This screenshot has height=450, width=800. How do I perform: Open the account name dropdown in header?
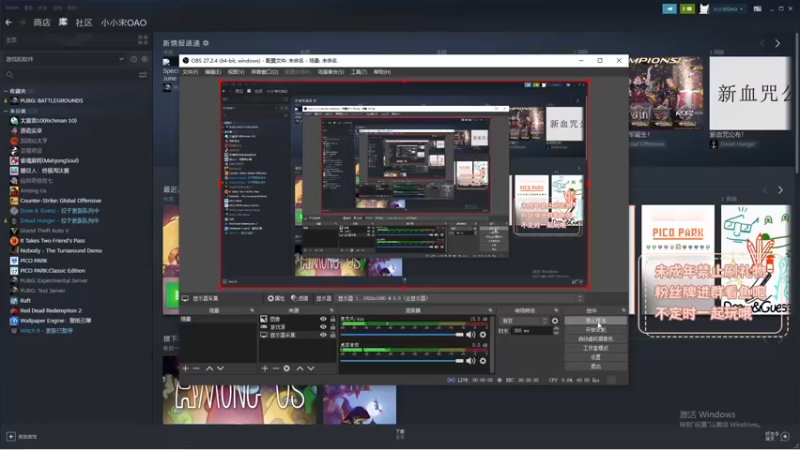pos(729,9)
